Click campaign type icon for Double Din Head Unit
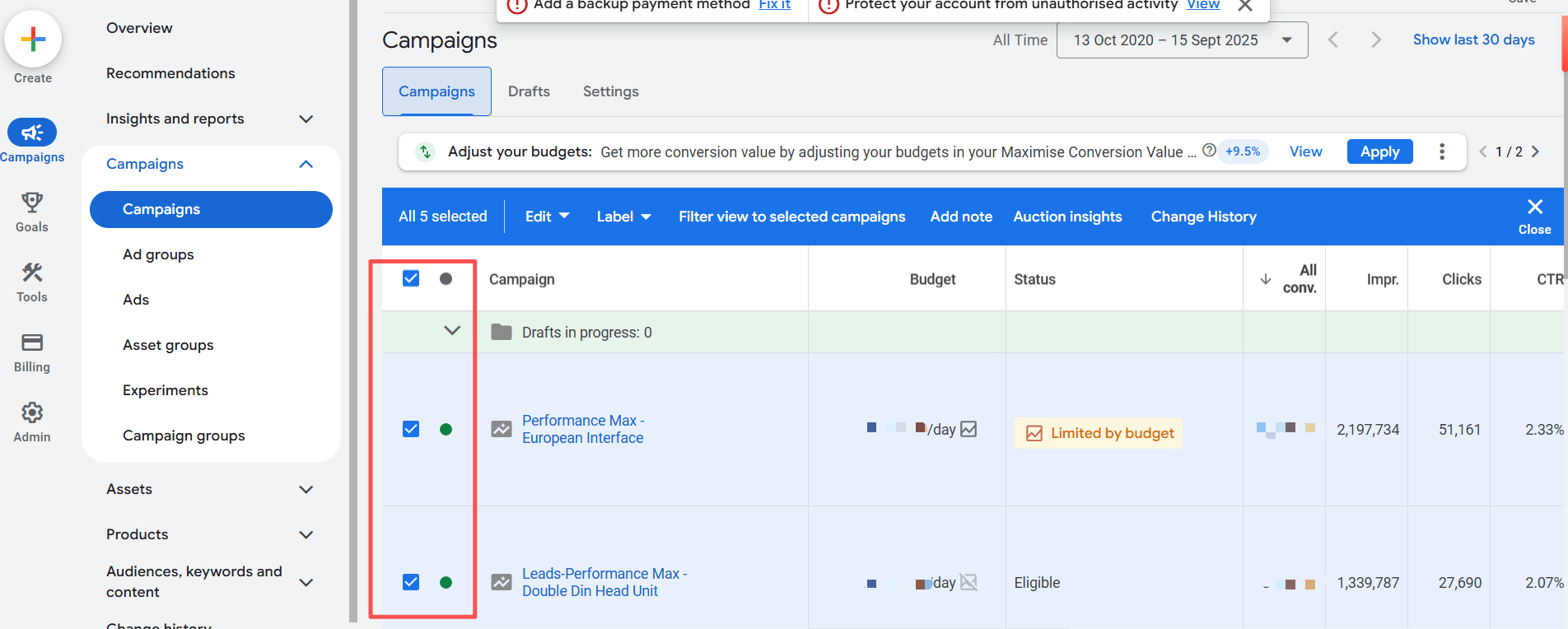The height and width of the screenshot is (629, 1568). click(x=502, y=582)
